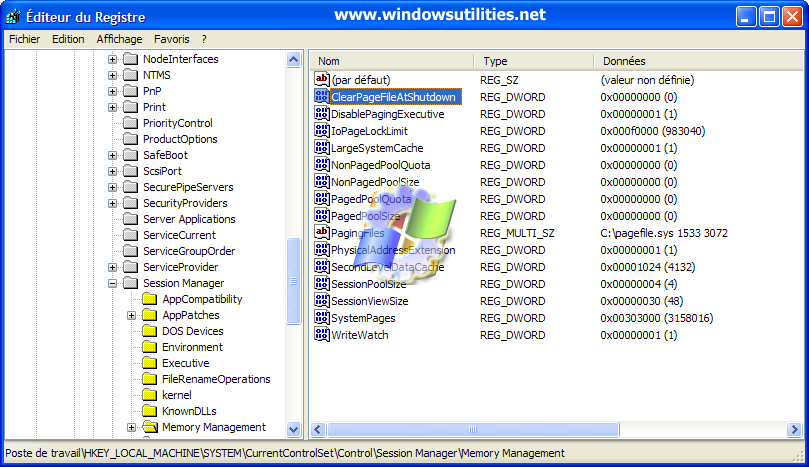Screen dimensions: 809x467
Task: Click the Registry Editor title bar icon
Action: pyautogui.click(x=13, y=17)
